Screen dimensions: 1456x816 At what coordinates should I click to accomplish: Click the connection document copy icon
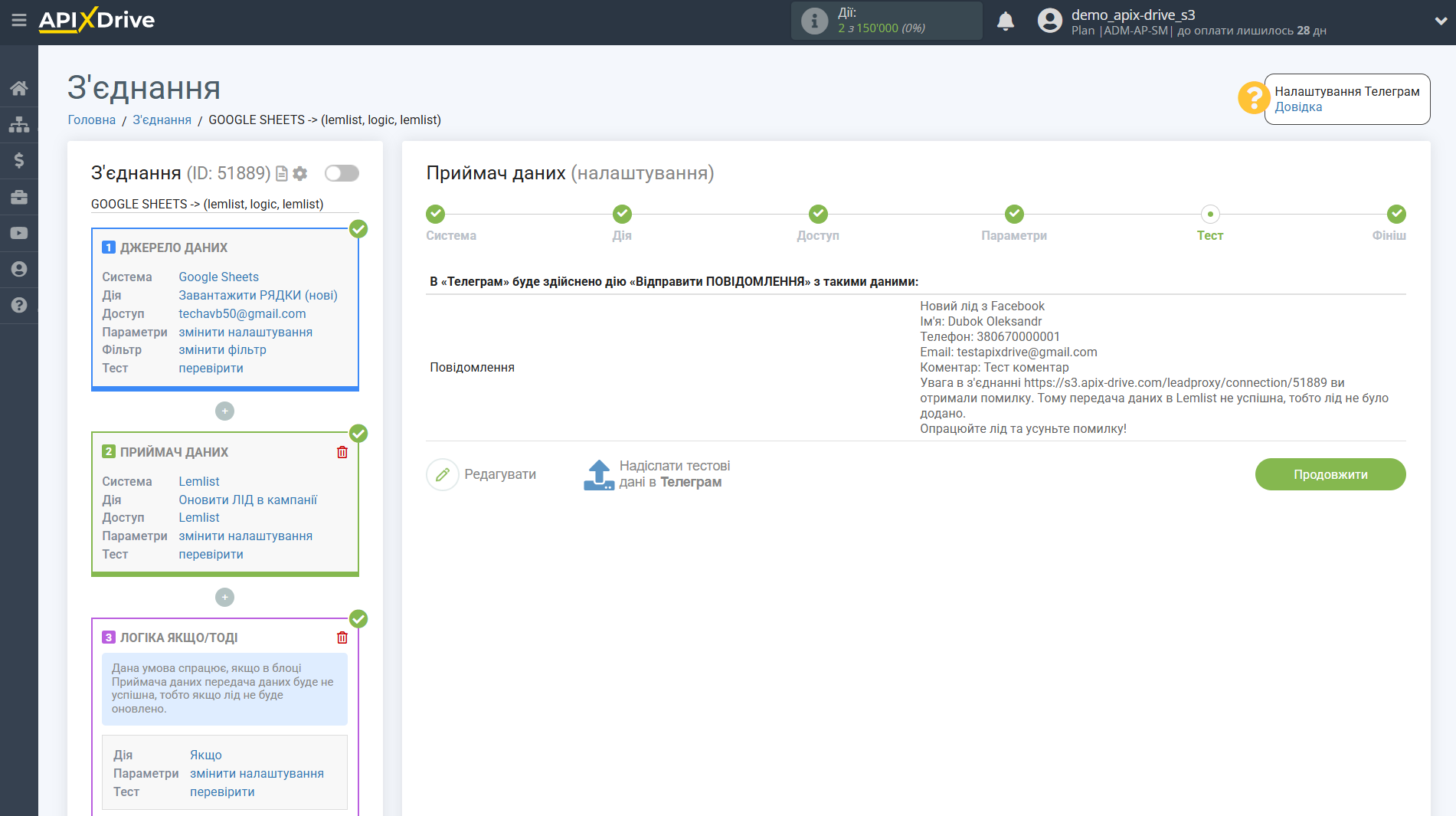[282, 174]
